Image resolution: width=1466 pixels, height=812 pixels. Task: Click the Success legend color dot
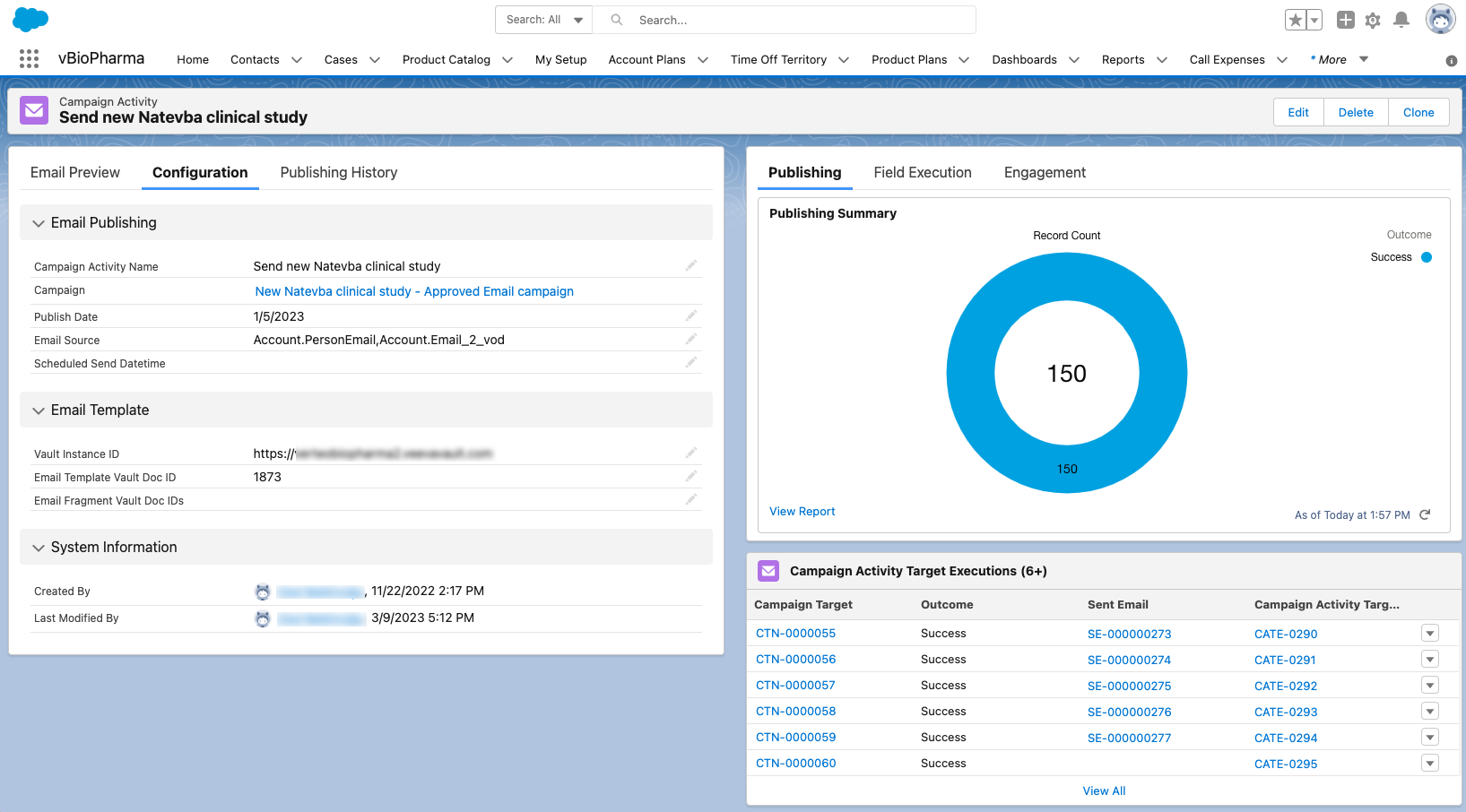pyautogui.click(x=1427, y=257)
